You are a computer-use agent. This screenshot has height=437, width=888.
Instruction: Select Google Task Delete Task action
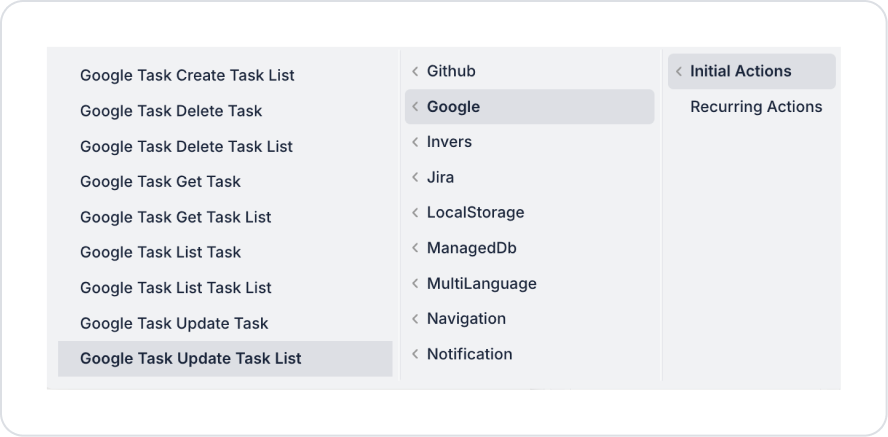pos(171,111)
